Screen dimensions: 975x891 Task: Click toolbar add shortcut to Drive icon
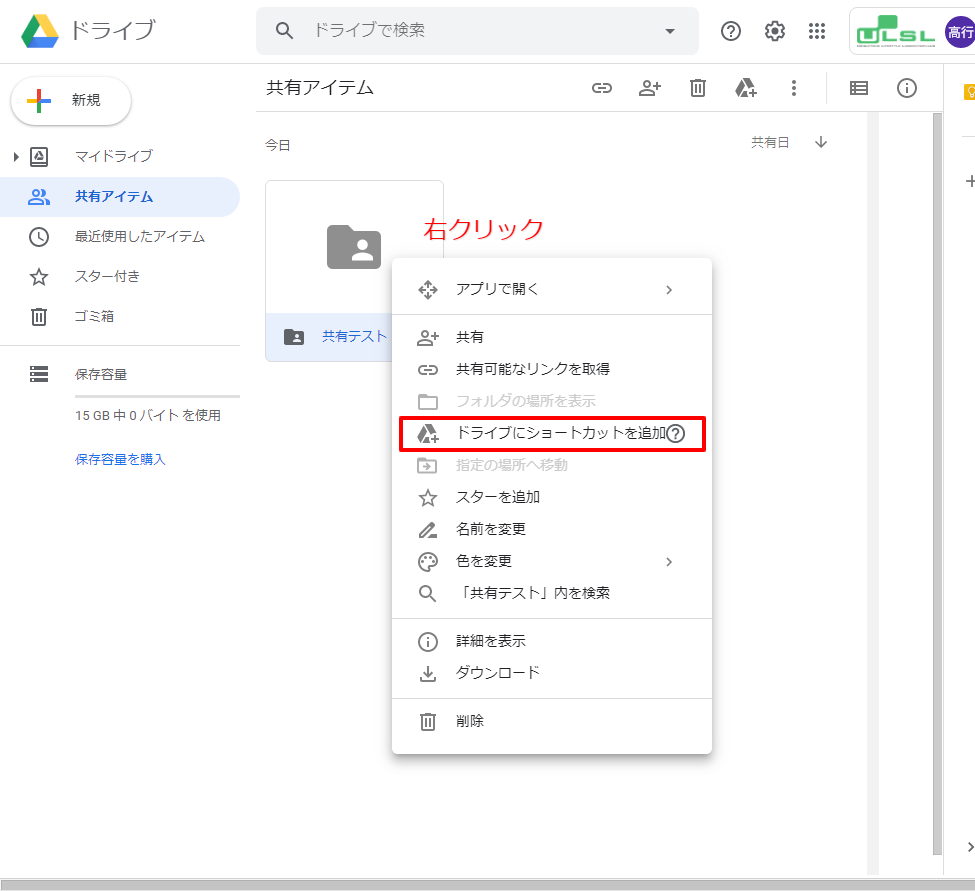(x=746, y=88)
